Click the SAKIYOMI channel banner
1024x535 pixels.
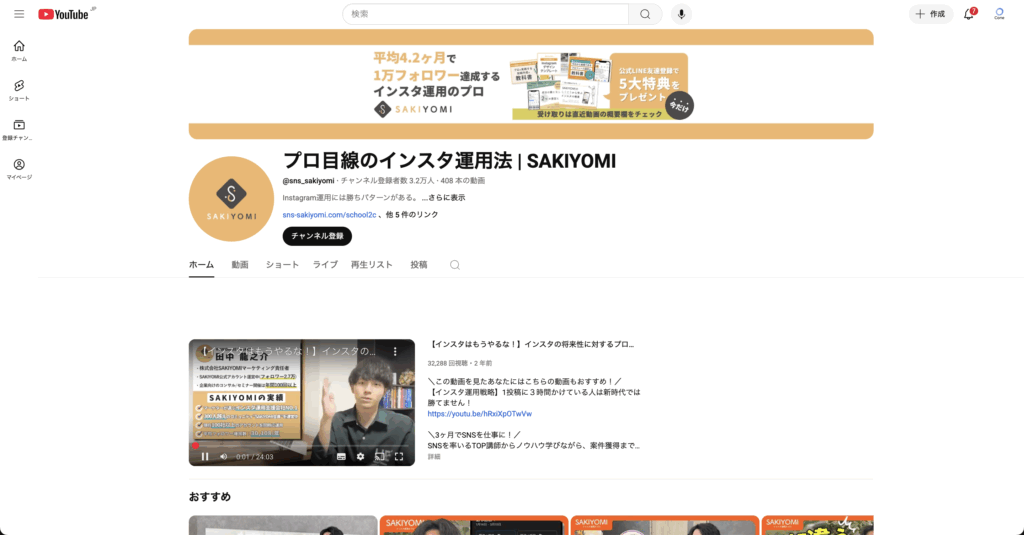[531, 84]
